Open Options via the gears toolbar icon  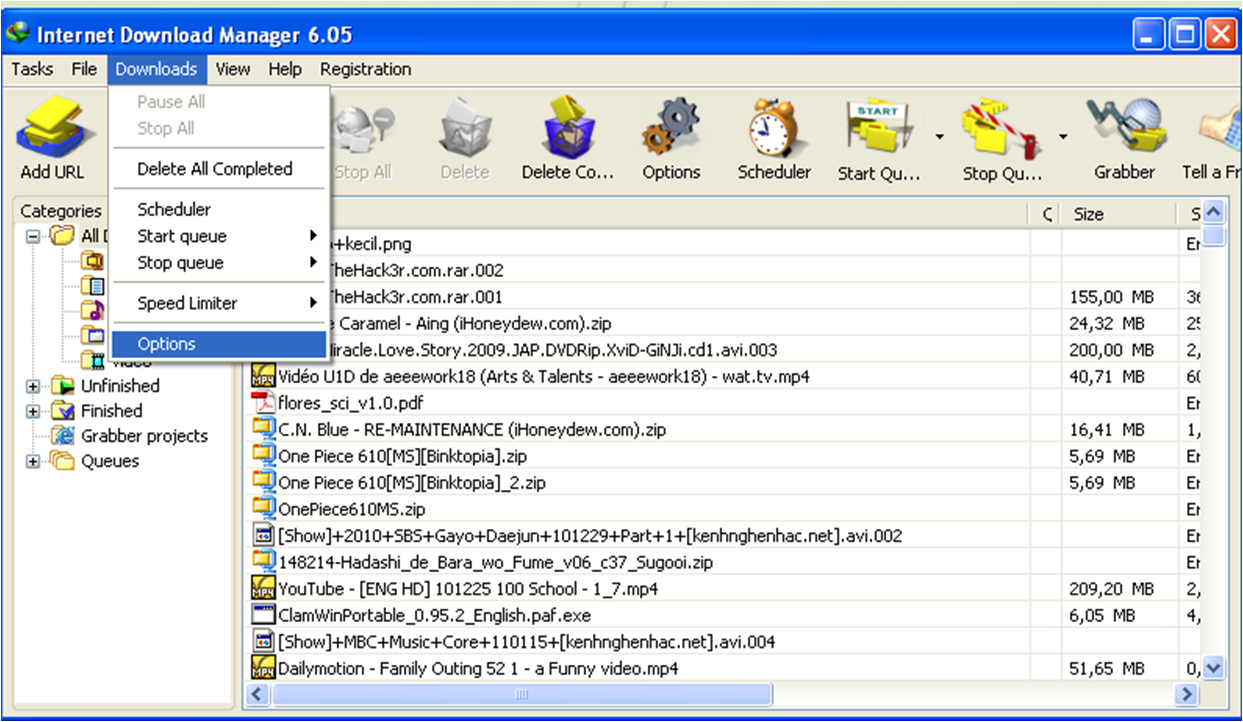(671, 128)
